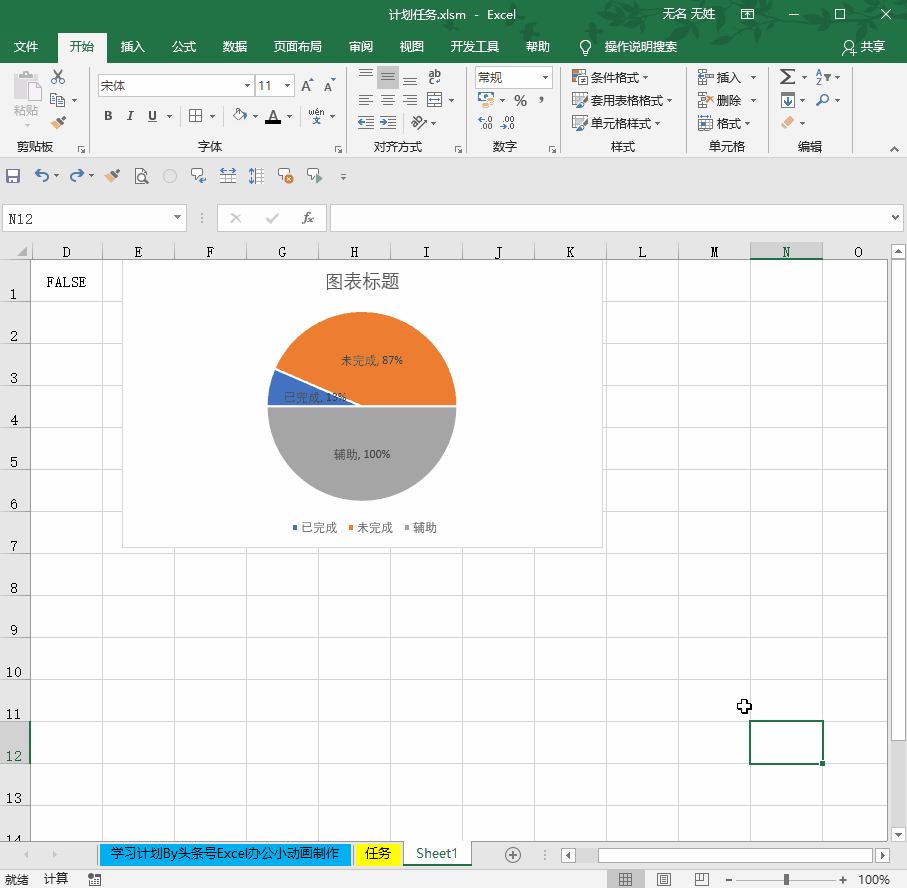Click the 操作说明搜索 search box
Viewport: 907px width, 888px height.
(x=640, y=47)
